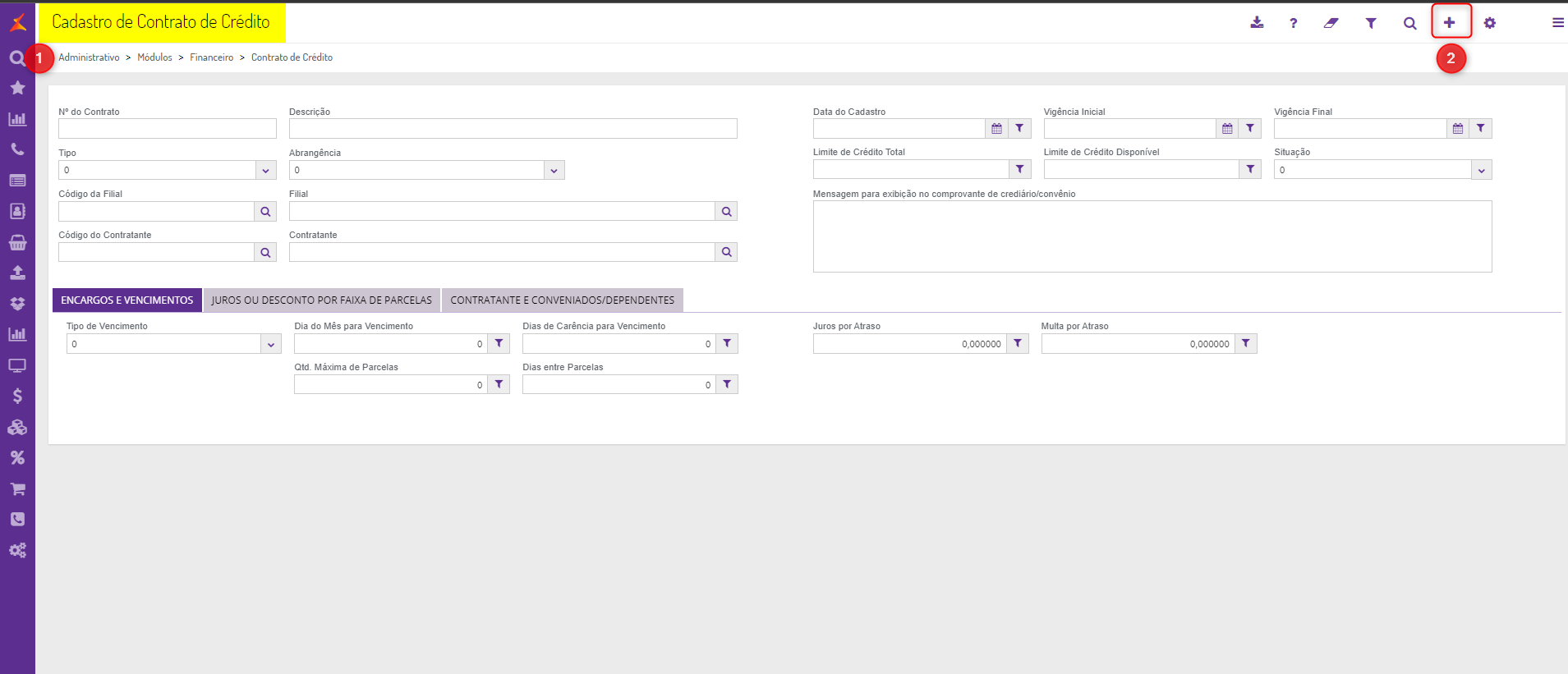Expand the Situação dropdown
Image resolution: width=1568 pixels, height=674 pixels.
coord(1481,170)
